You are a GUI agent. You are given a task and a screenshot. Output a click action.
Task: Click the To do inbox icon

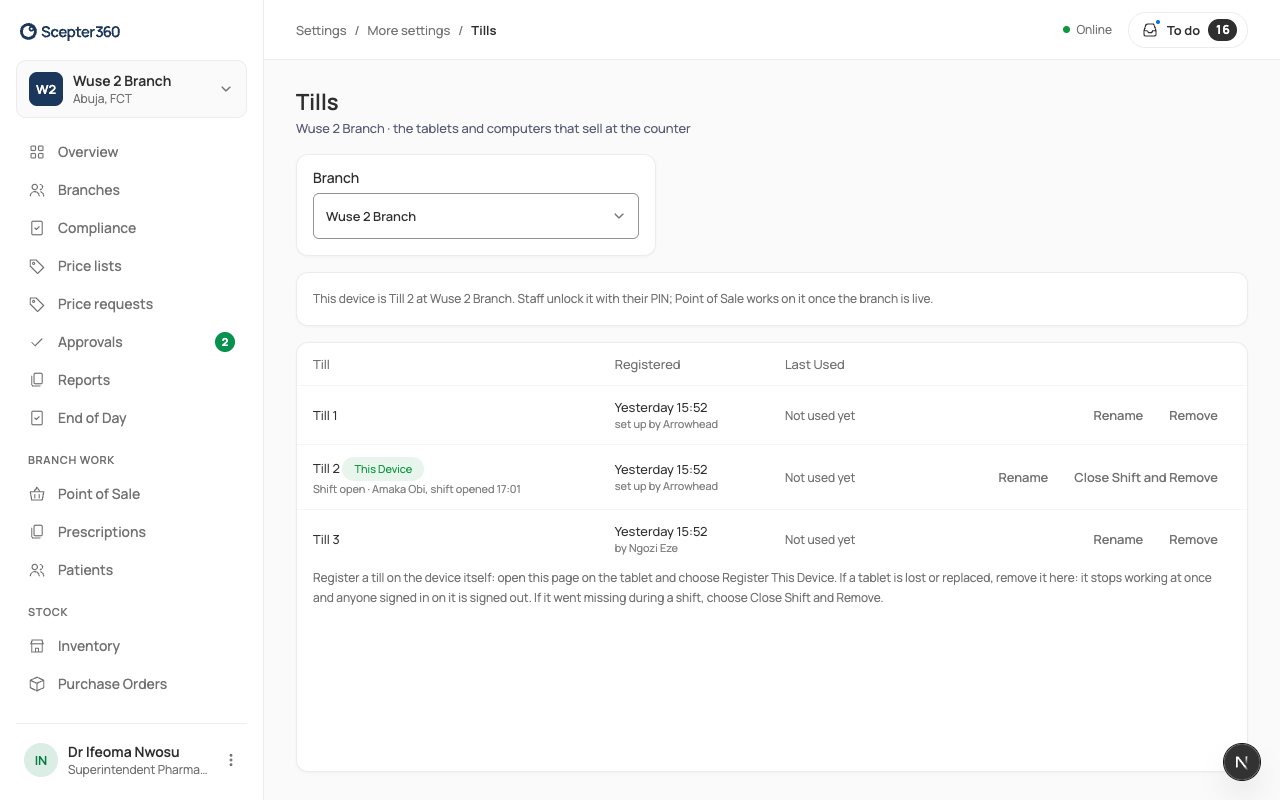(x=1150, y=30)
